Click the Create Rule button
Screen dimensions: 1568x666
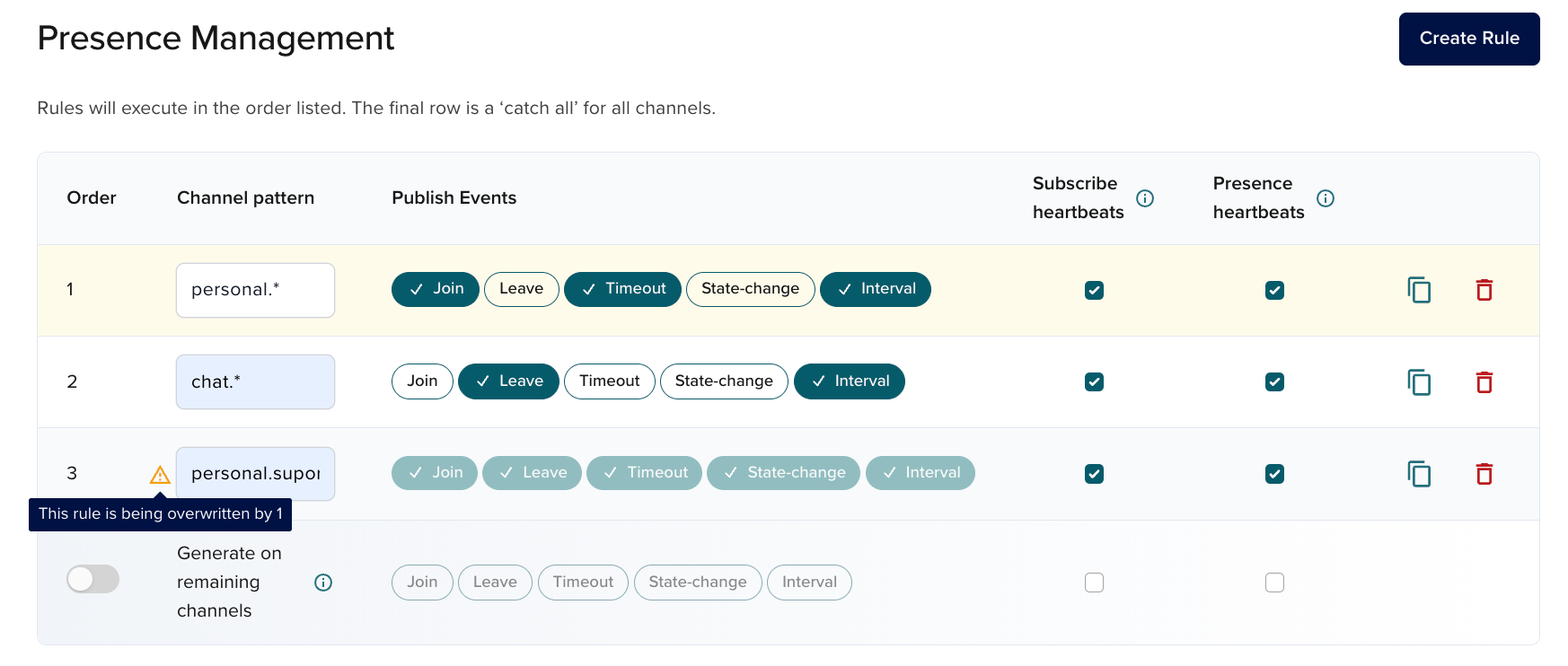pos(1468,39)
